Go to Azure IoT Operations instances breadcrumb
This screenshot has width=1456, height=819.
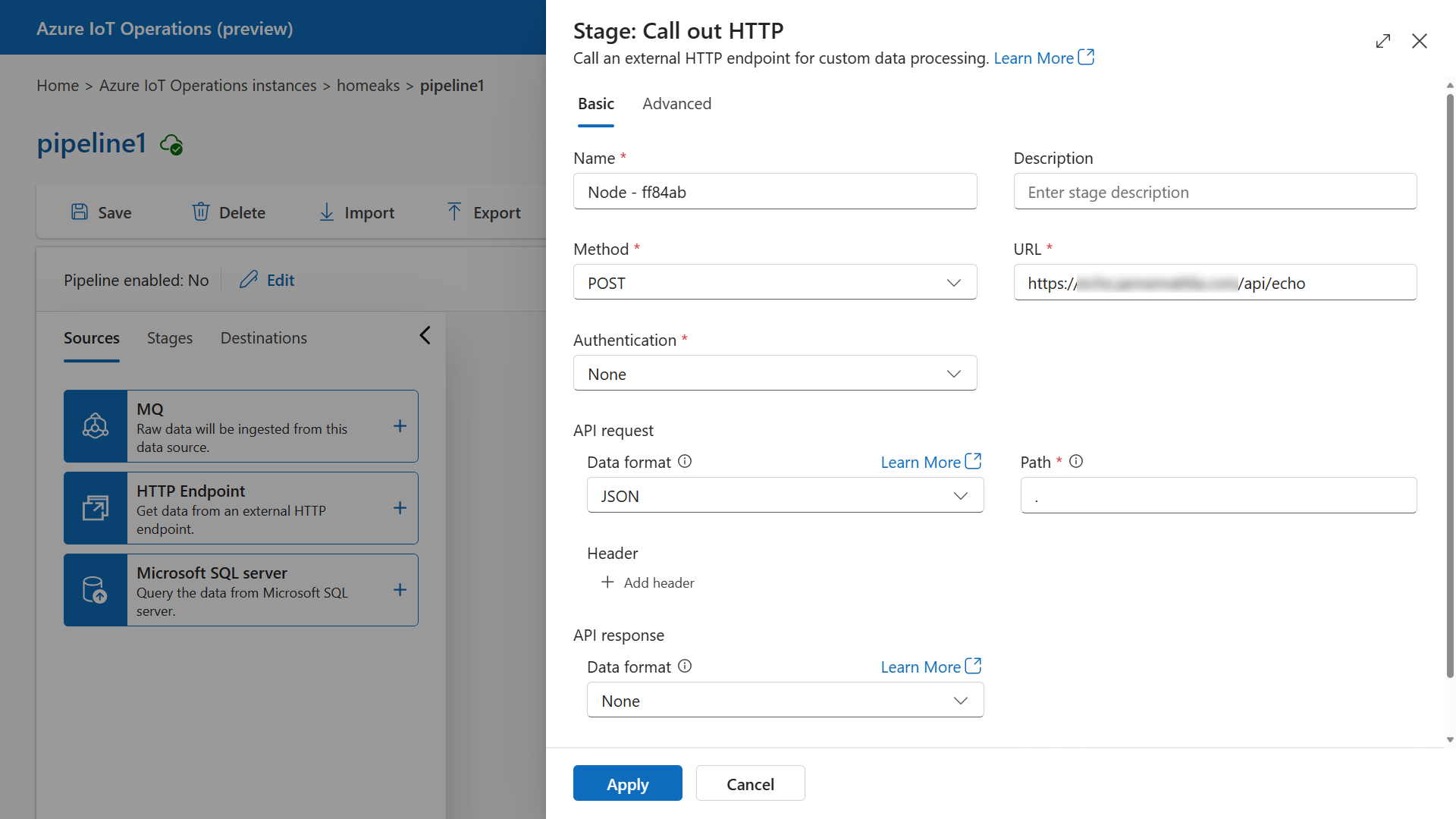tap(208, 86)
